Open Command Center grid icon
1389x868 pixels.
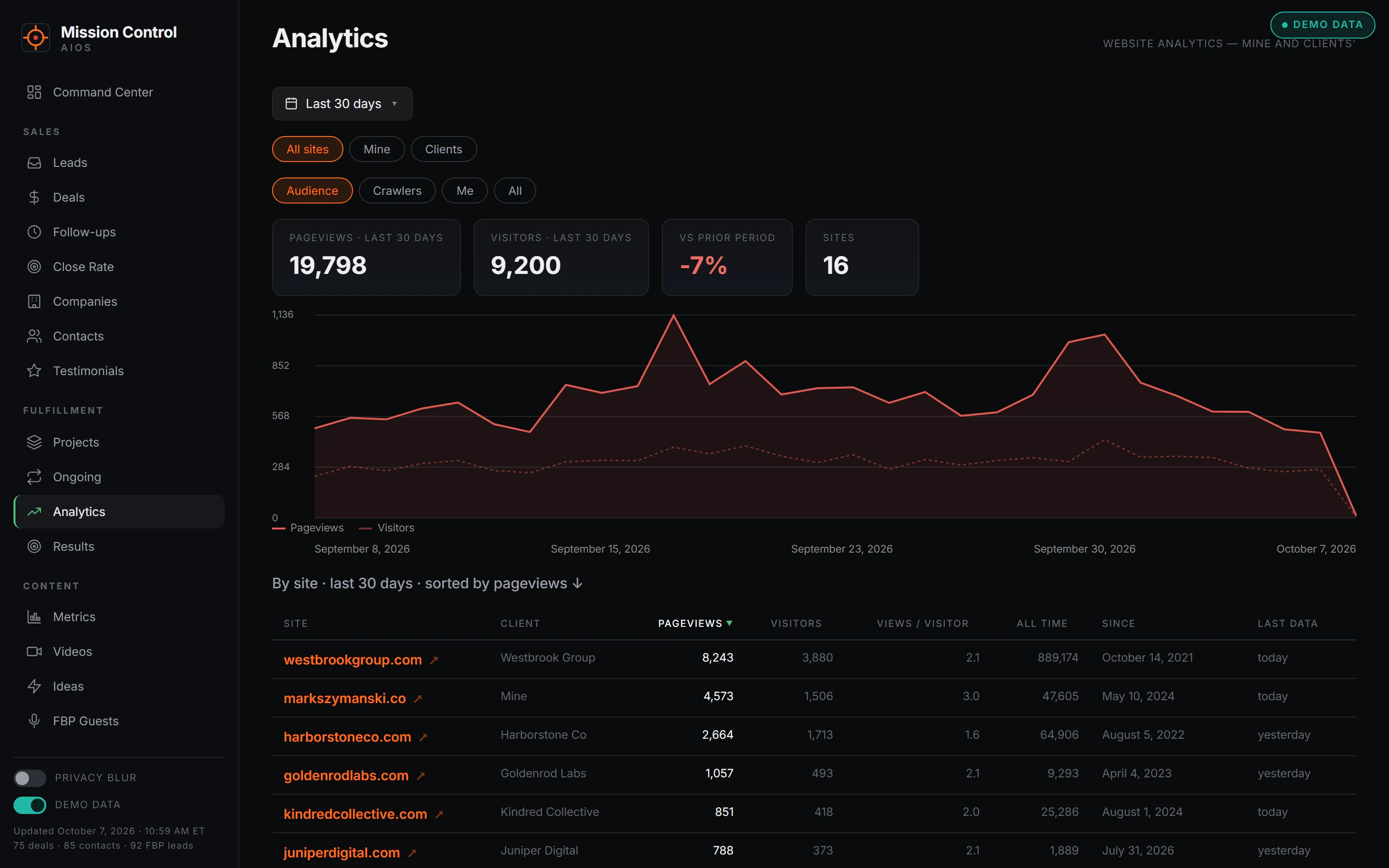coord(34,92)
